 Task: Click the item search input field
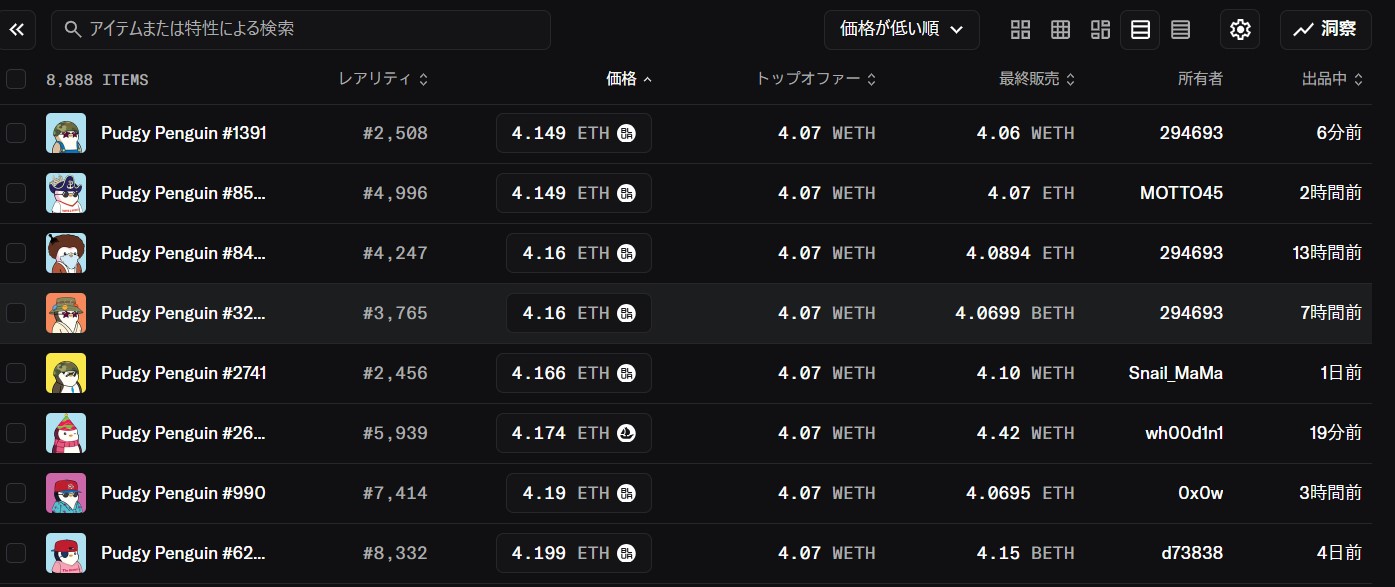point(300,29)
